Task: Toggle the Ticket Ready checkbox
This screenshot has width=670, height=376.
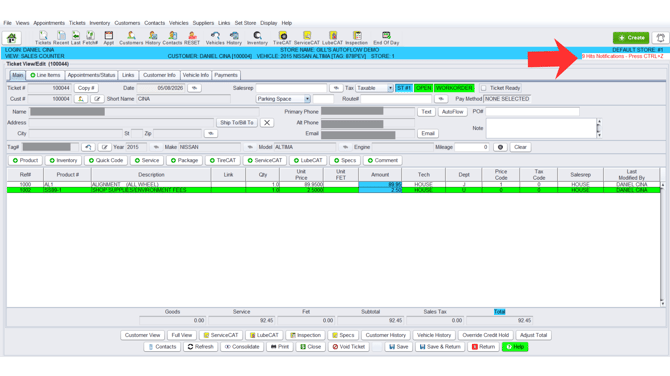Action: click(x=484, y=88)
